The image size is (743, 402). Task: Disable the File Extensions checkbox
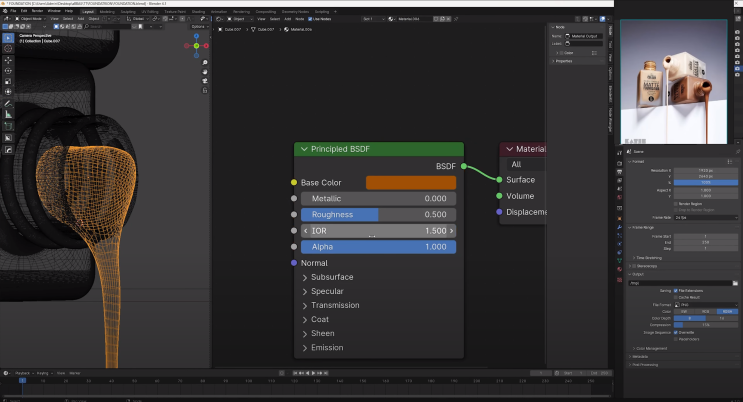point(676,290)
